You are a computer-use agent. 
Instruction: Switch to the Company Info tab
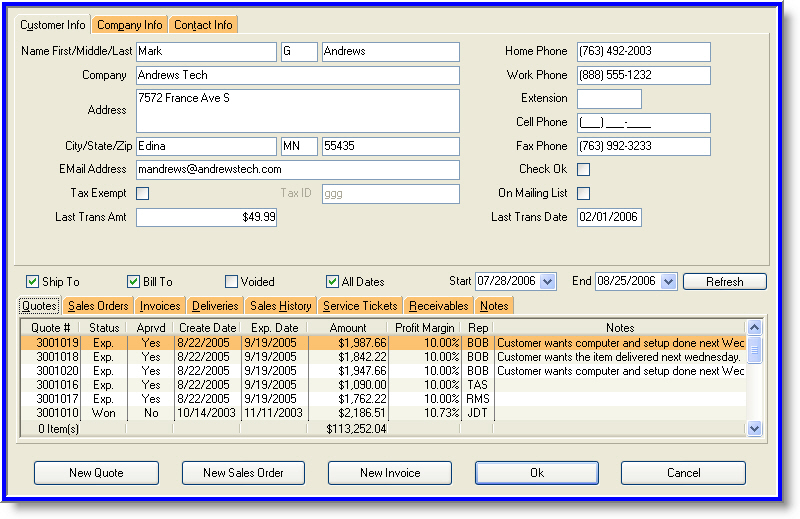tap(130, 25)
